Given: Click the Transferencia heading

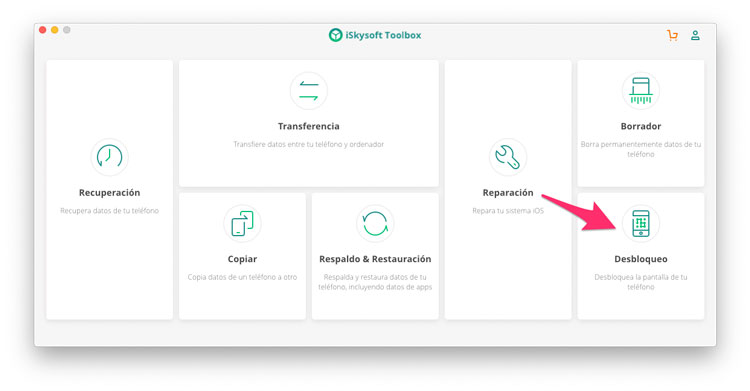Looking at the screenshot, I should 309,126.
